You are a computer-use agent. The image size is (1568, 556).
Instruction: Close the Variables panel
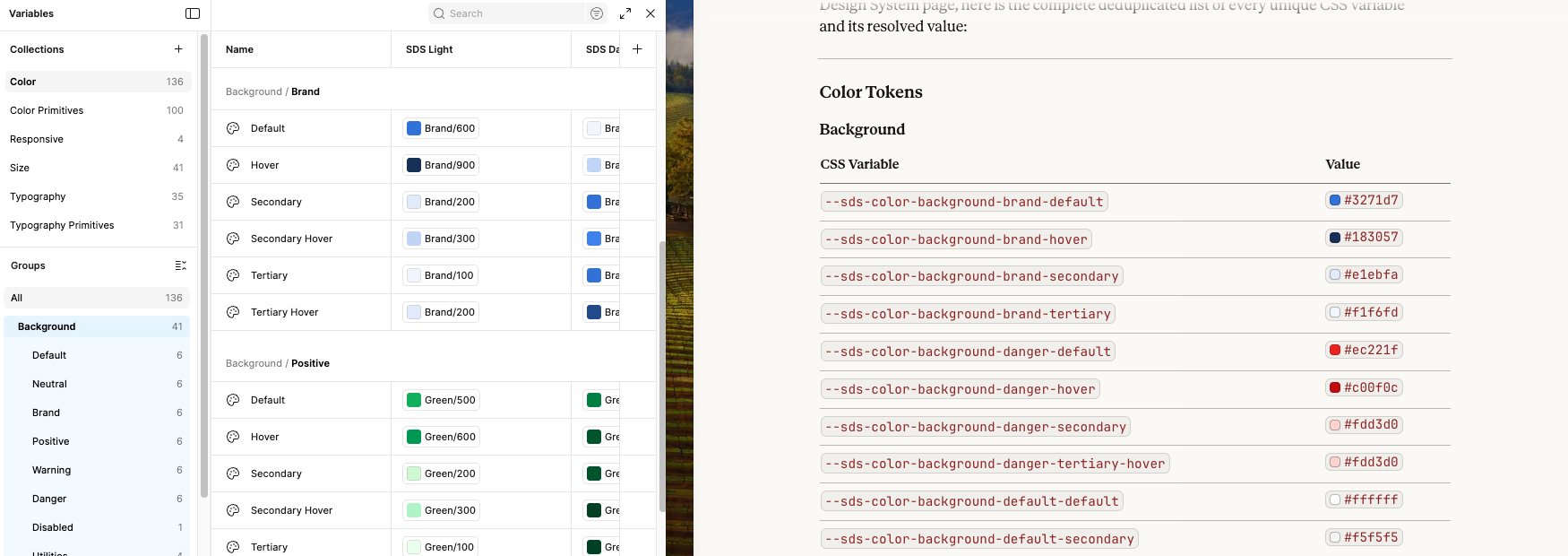point(650,13)
